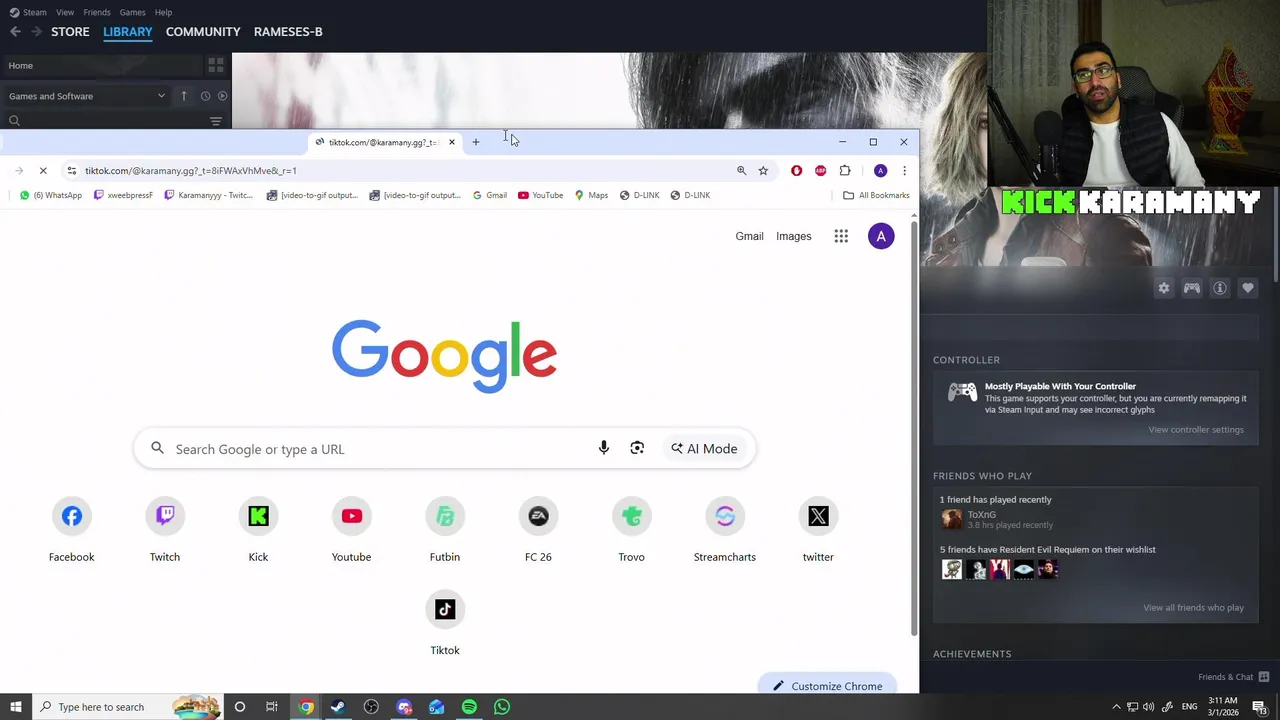The image size is (1280, 720).
Task: Search by image with Google Lens icon
Action: (x=637, y=448)
